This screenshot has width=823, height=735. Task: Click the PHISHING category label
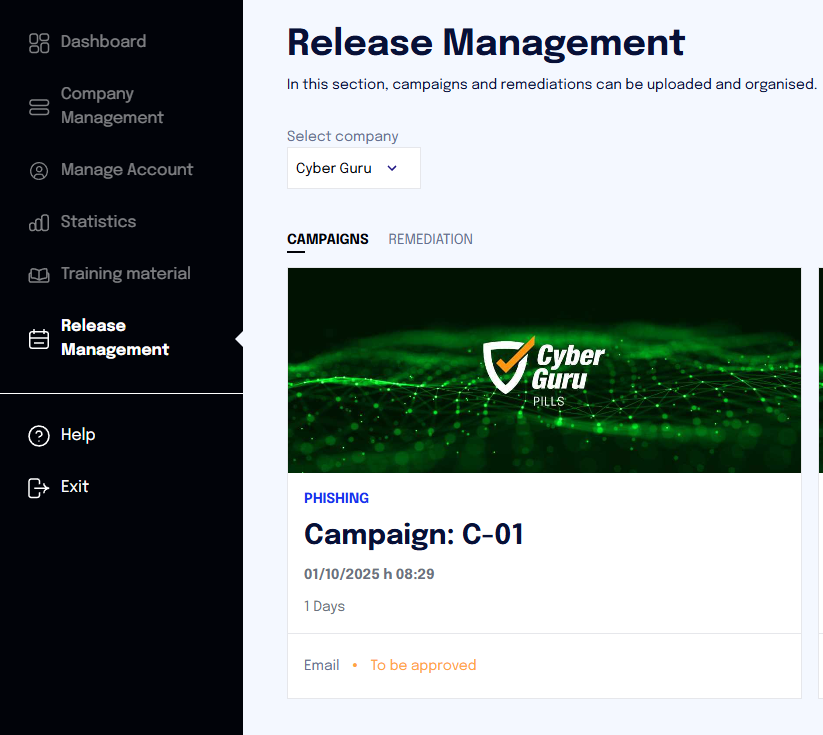pos(336,498)
